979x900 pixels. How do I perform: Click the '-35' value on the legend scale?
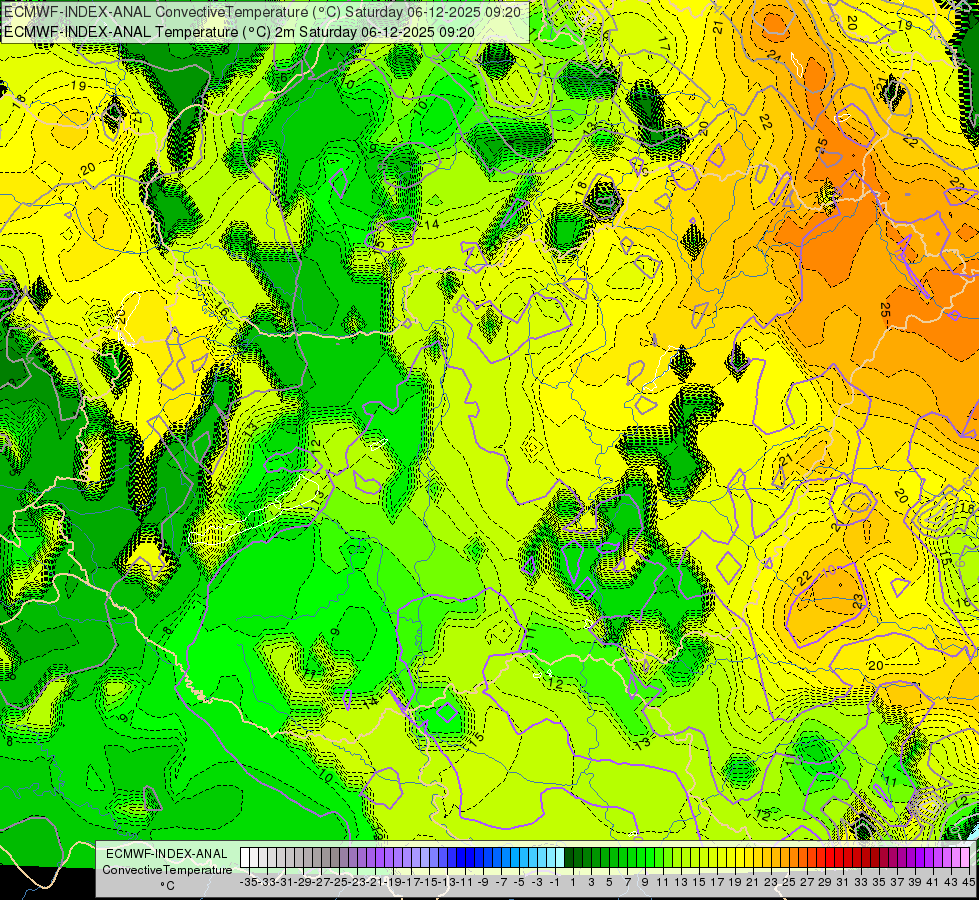pyautogui.click(x=249, y=883)
